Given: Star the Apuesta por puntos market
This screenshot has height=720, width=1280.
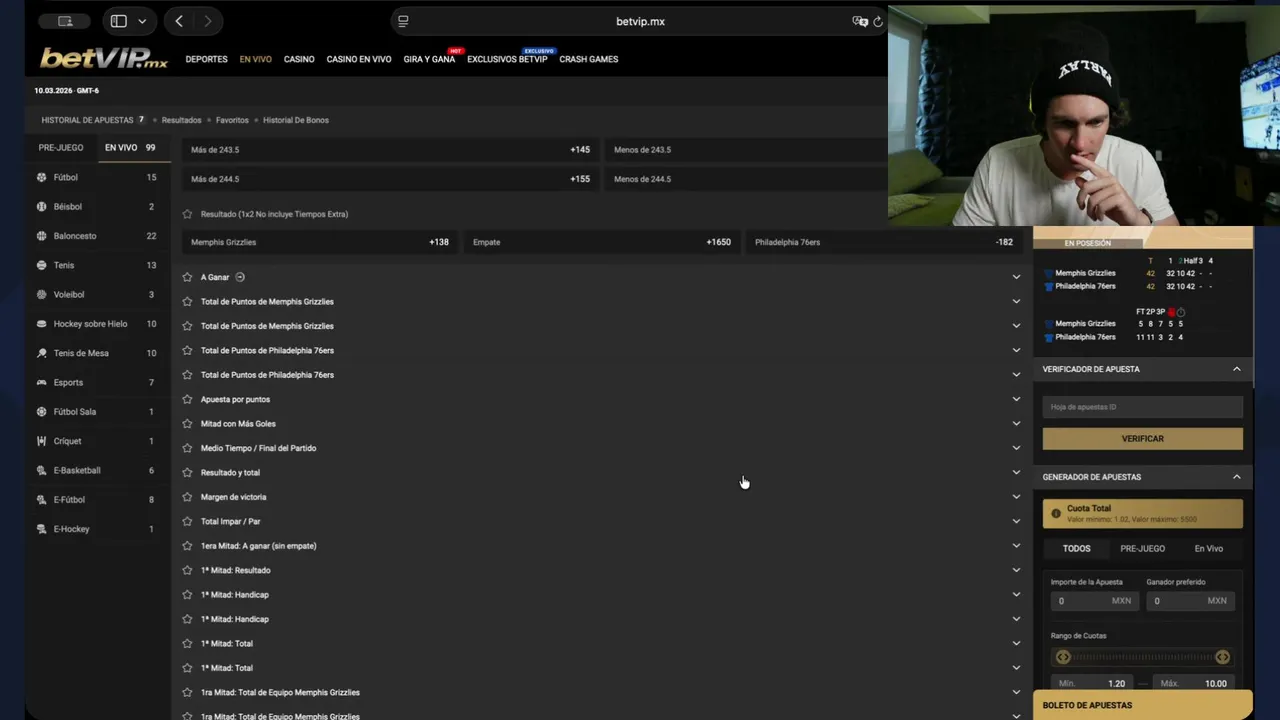Looking at the screenshot, I should pos(187,399).
